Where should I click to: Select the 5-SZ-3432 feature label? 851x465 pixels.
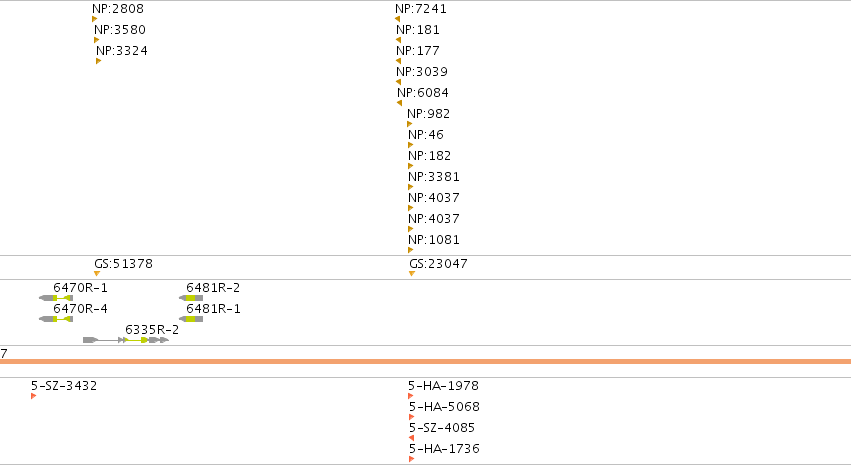(64, 386)
